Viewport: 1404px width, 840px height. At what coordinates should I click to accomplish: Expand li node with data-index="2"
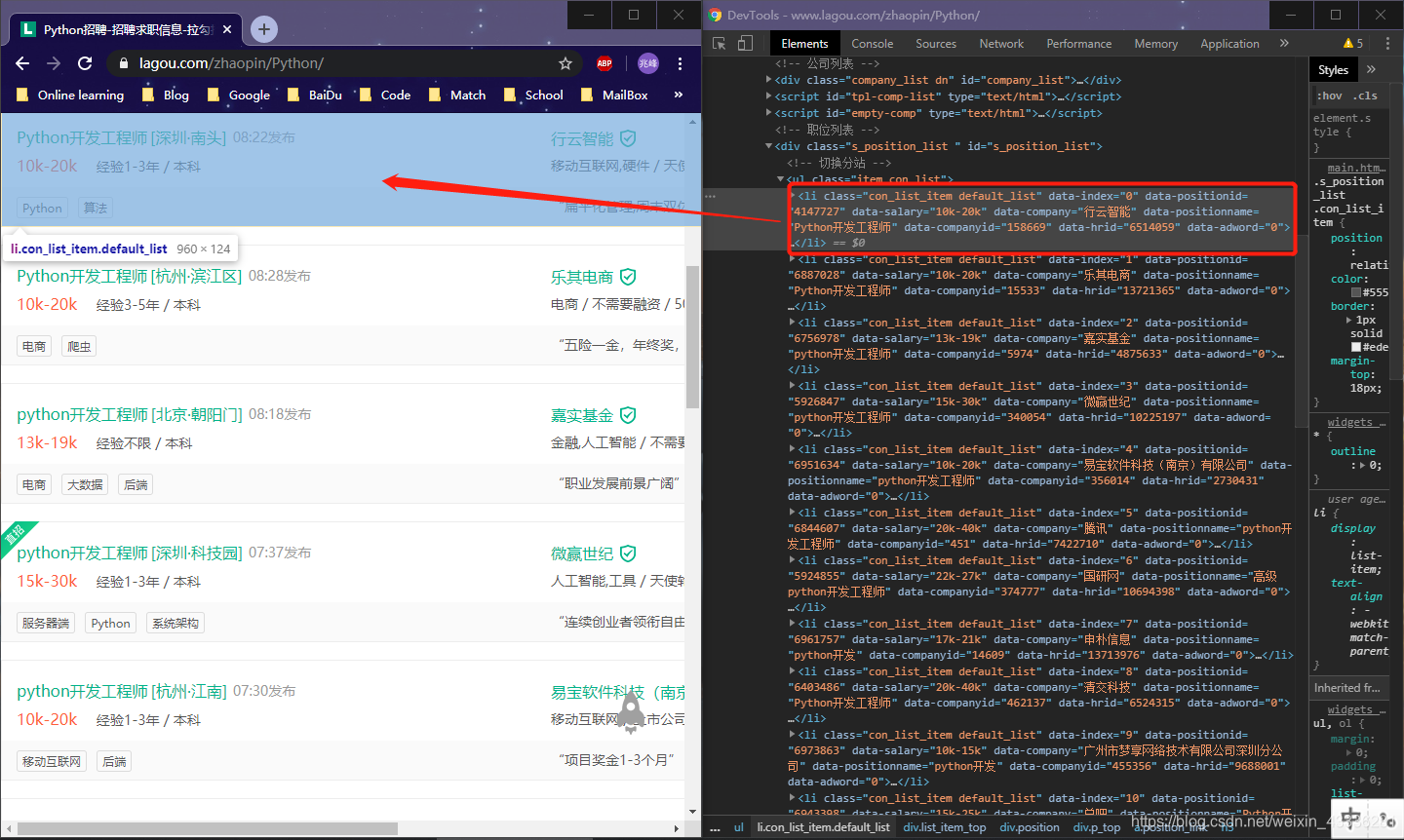tap(793, 323)
